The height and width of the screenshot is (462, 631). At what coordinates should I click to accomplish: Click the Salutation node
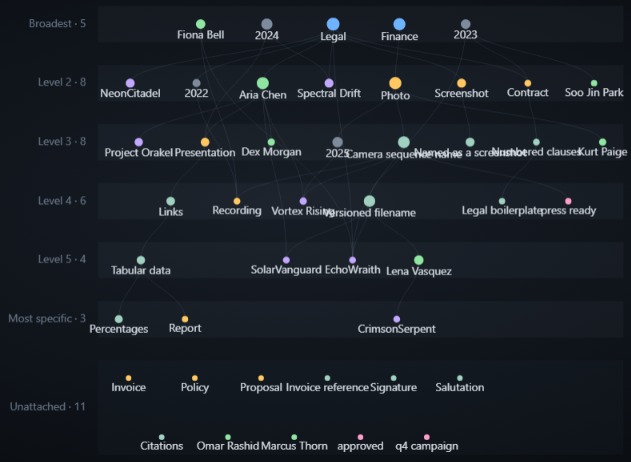[460, 378]
